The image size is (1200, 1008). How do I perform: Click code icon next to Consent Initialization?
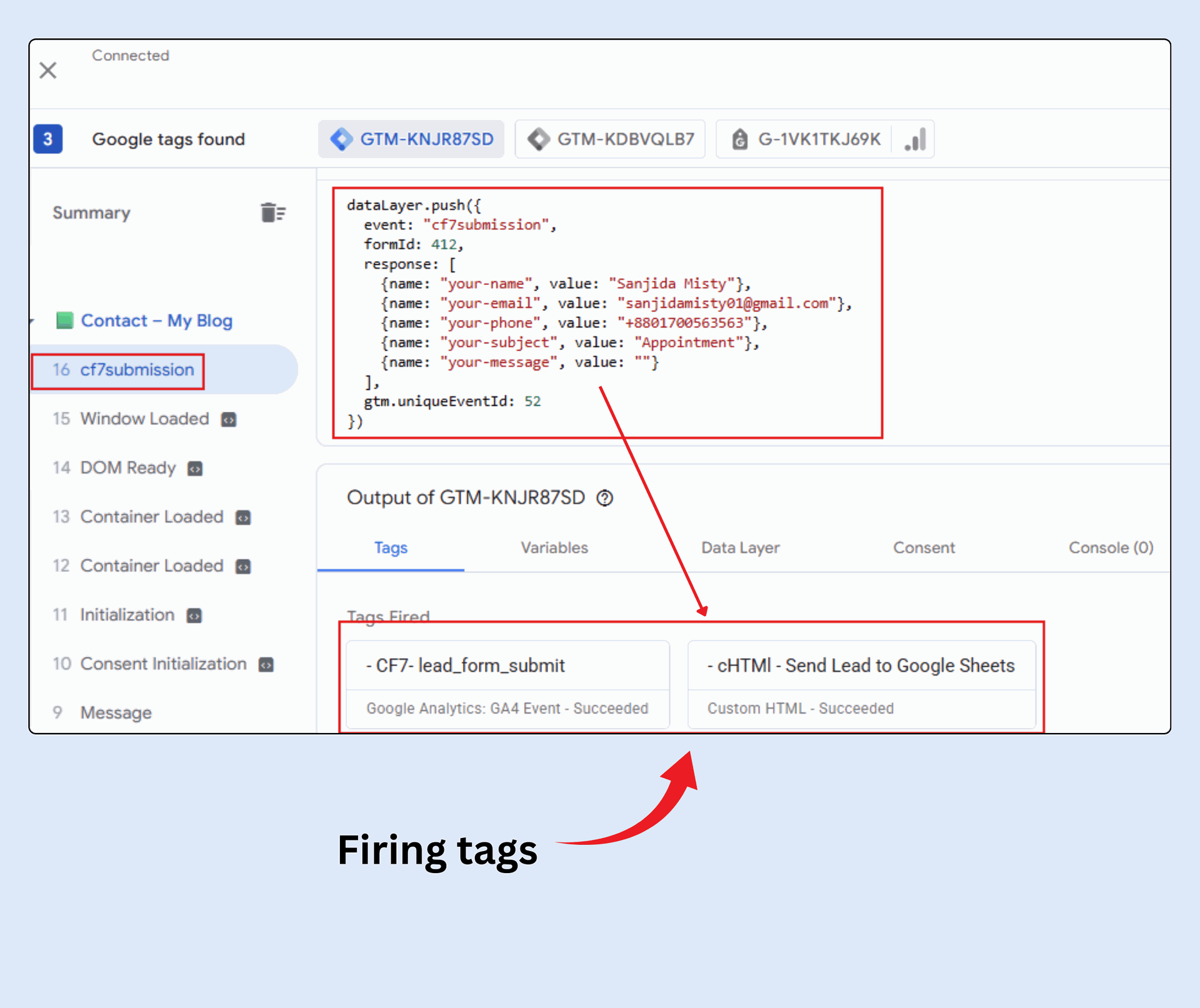tap(266, 664)
